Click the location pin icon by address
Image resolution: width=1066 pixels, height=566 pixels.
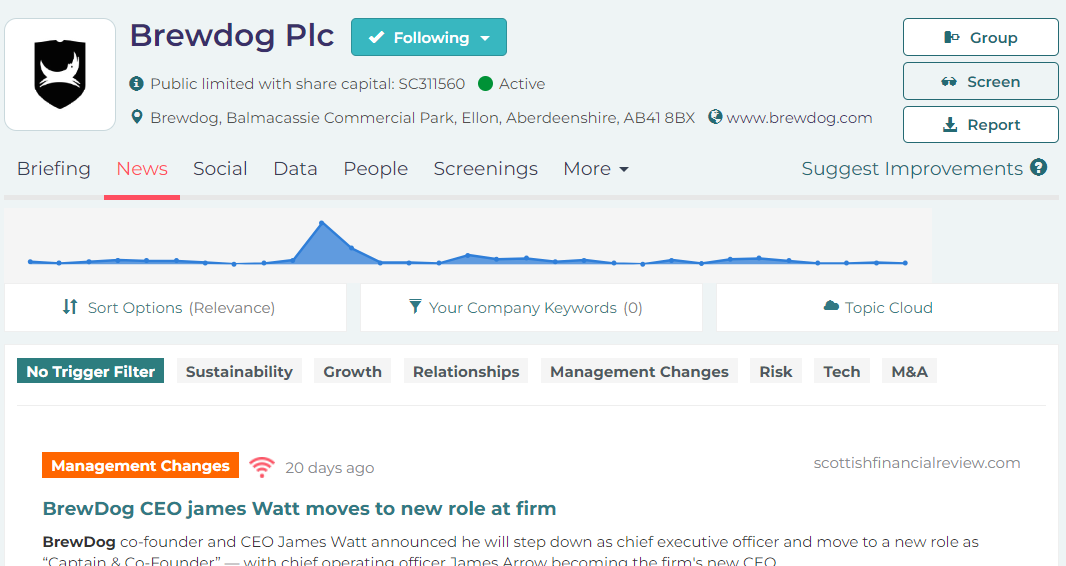137,117
